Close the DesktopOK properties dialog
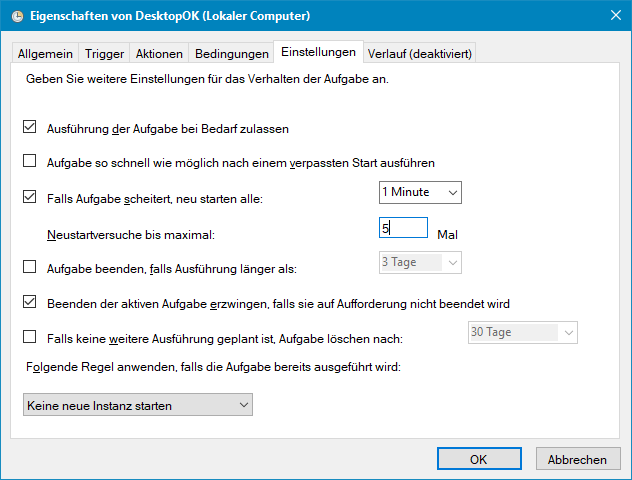 click(x=615, y=15)
